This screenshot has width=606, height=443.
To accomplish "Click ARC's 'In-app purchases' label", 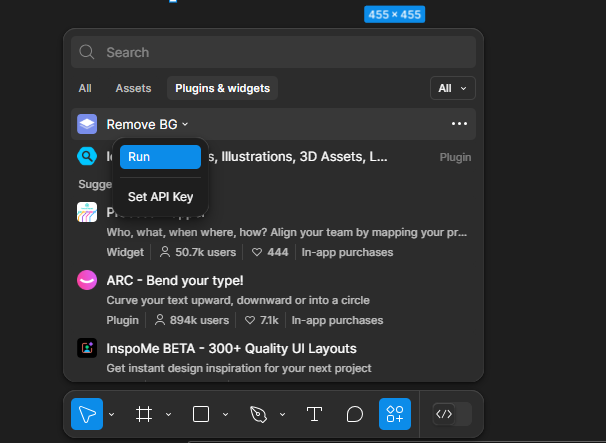I will pyautogui.click(x=337, y=320).
